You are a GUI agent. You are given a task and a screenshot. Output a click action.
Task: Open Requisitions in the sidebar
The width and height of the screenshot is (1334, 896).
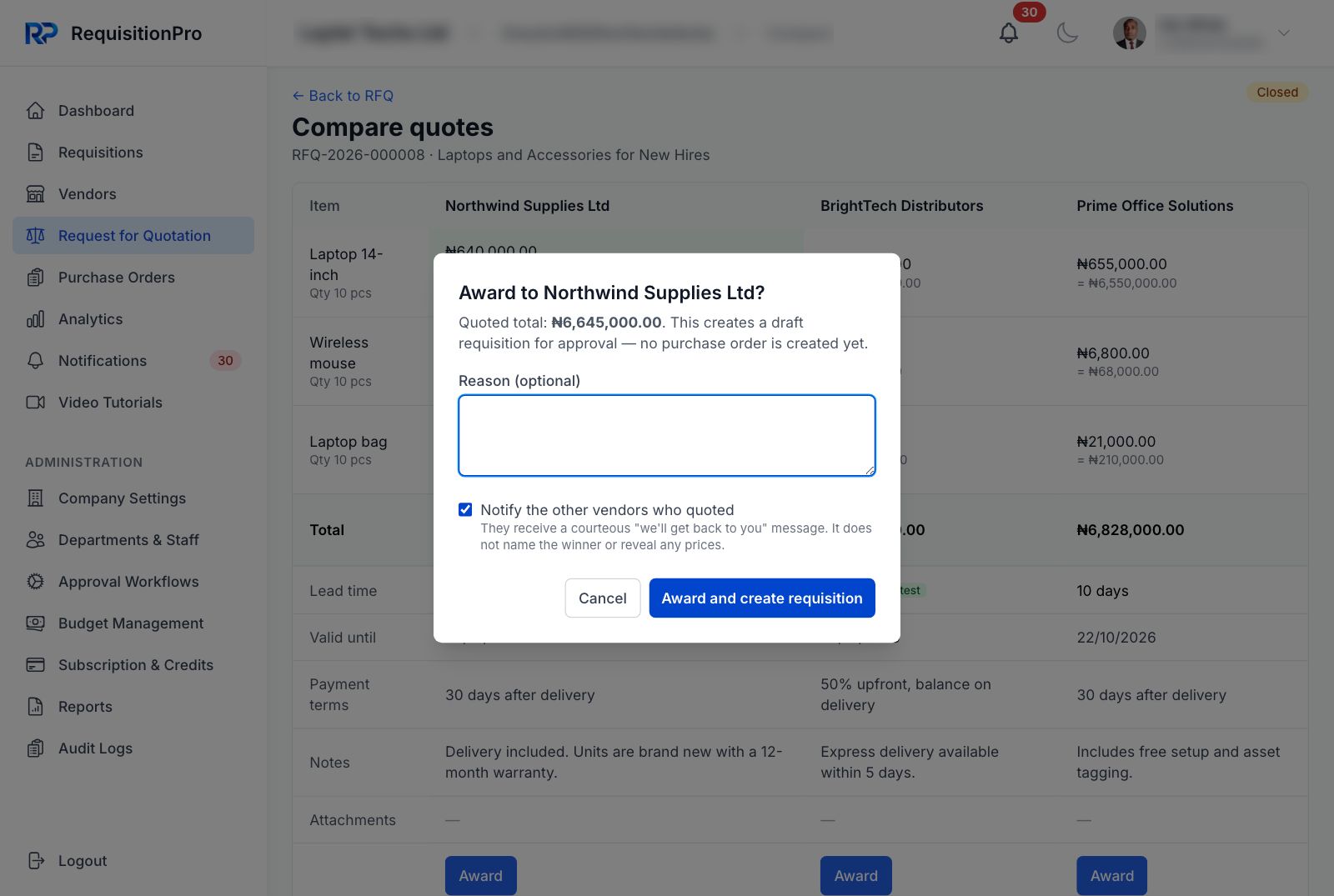pyautogui.click(x=133, y=153)
